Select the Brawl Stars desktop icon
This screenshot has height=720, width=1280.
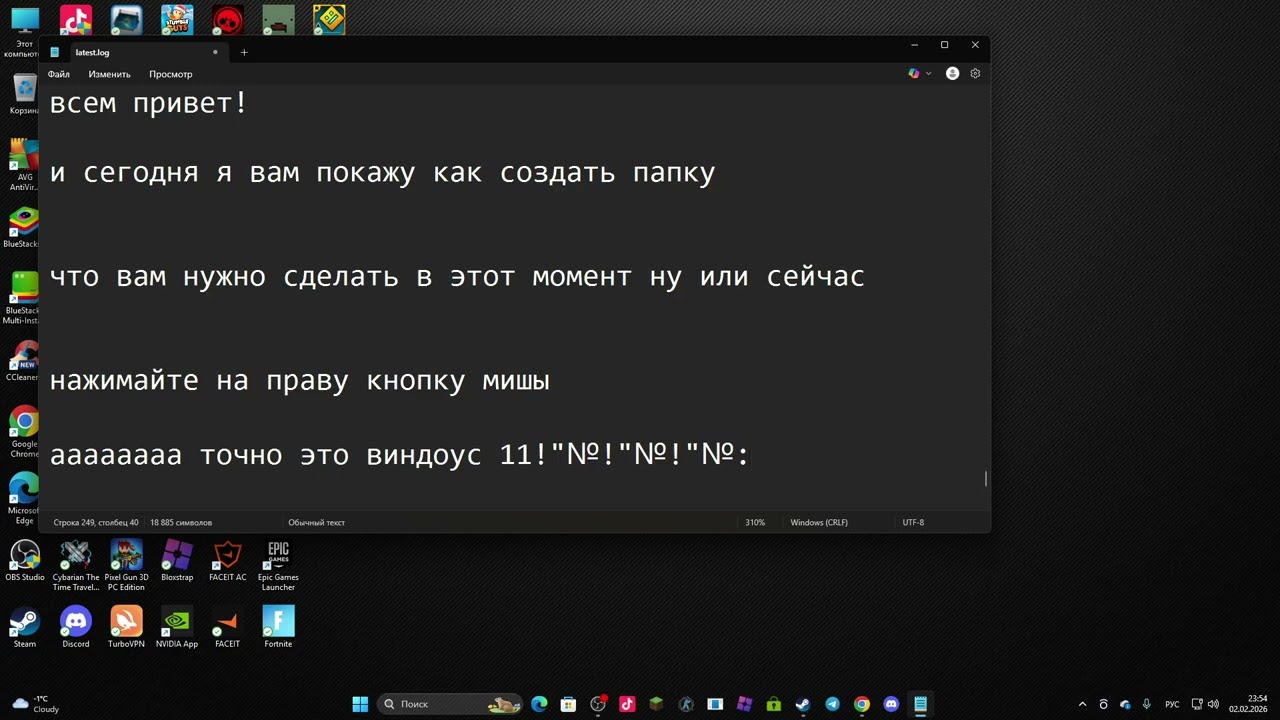point(228,20)
